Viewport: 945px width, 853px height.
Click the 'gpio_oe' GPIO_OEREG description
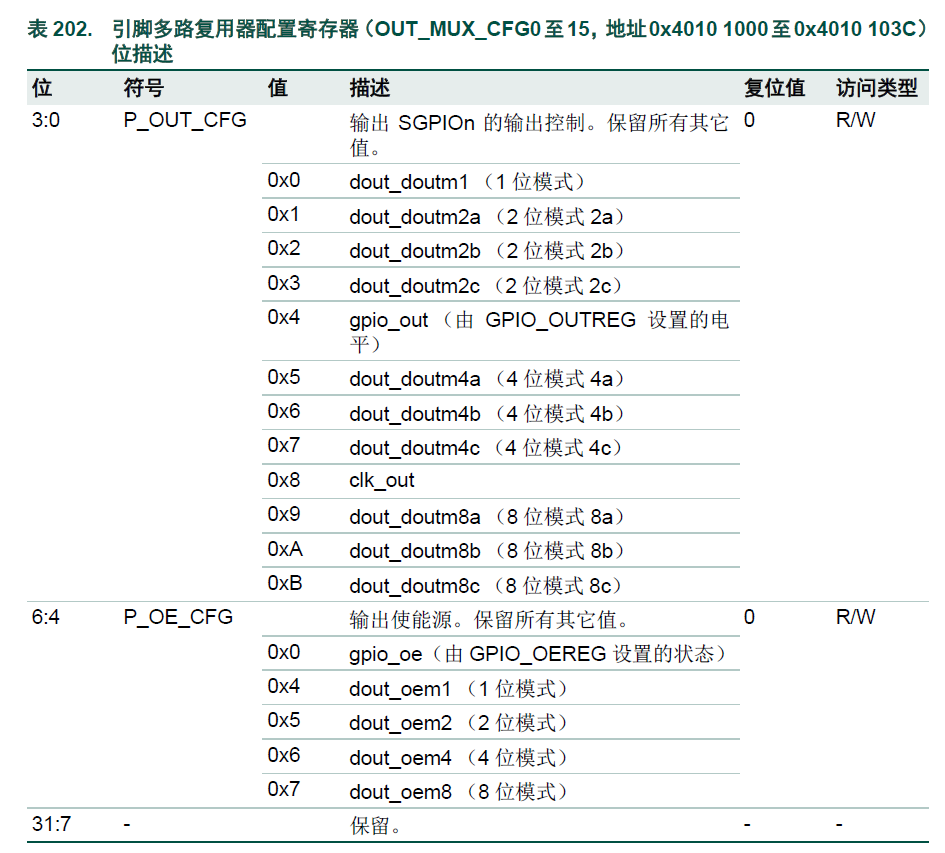pyautogui.click(x=538, y=653)
